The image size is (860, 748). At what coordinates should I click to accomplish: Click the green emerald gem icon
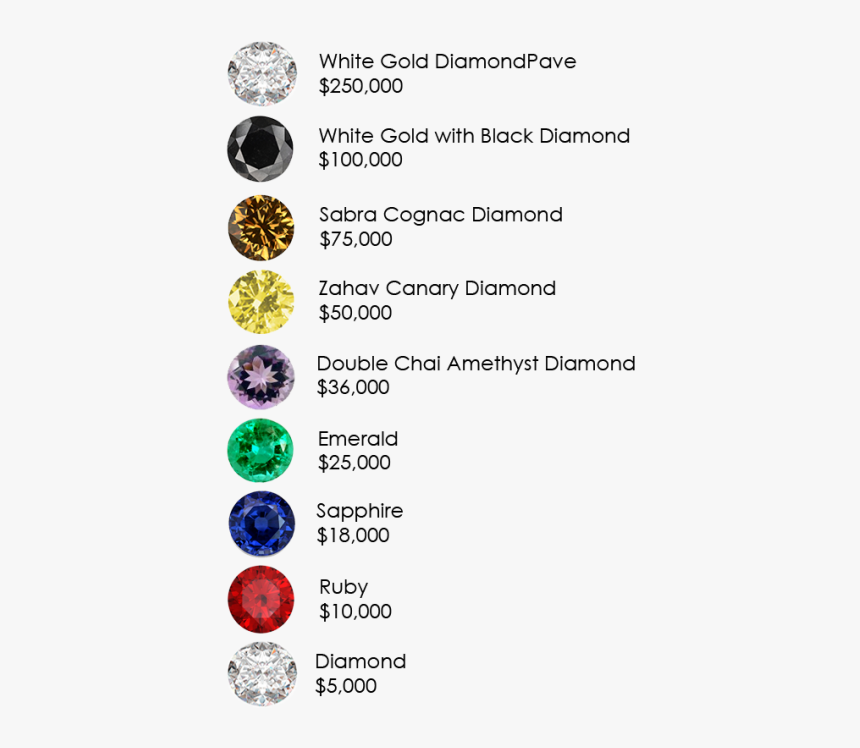(260, 451)
